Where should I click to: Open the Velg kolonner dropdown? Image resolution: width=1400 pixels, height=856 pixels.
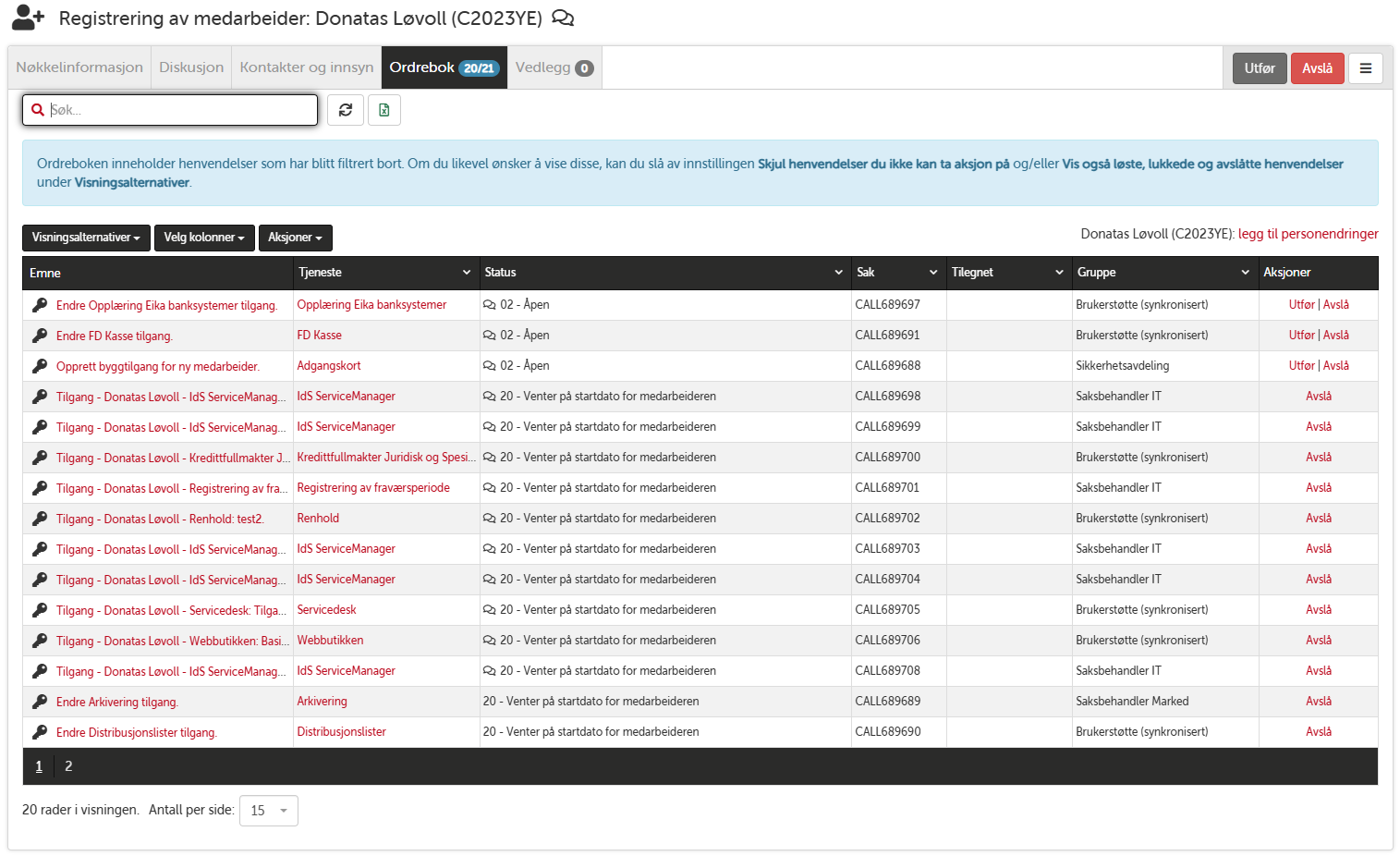pyautogui.click(x=204, y=238)
